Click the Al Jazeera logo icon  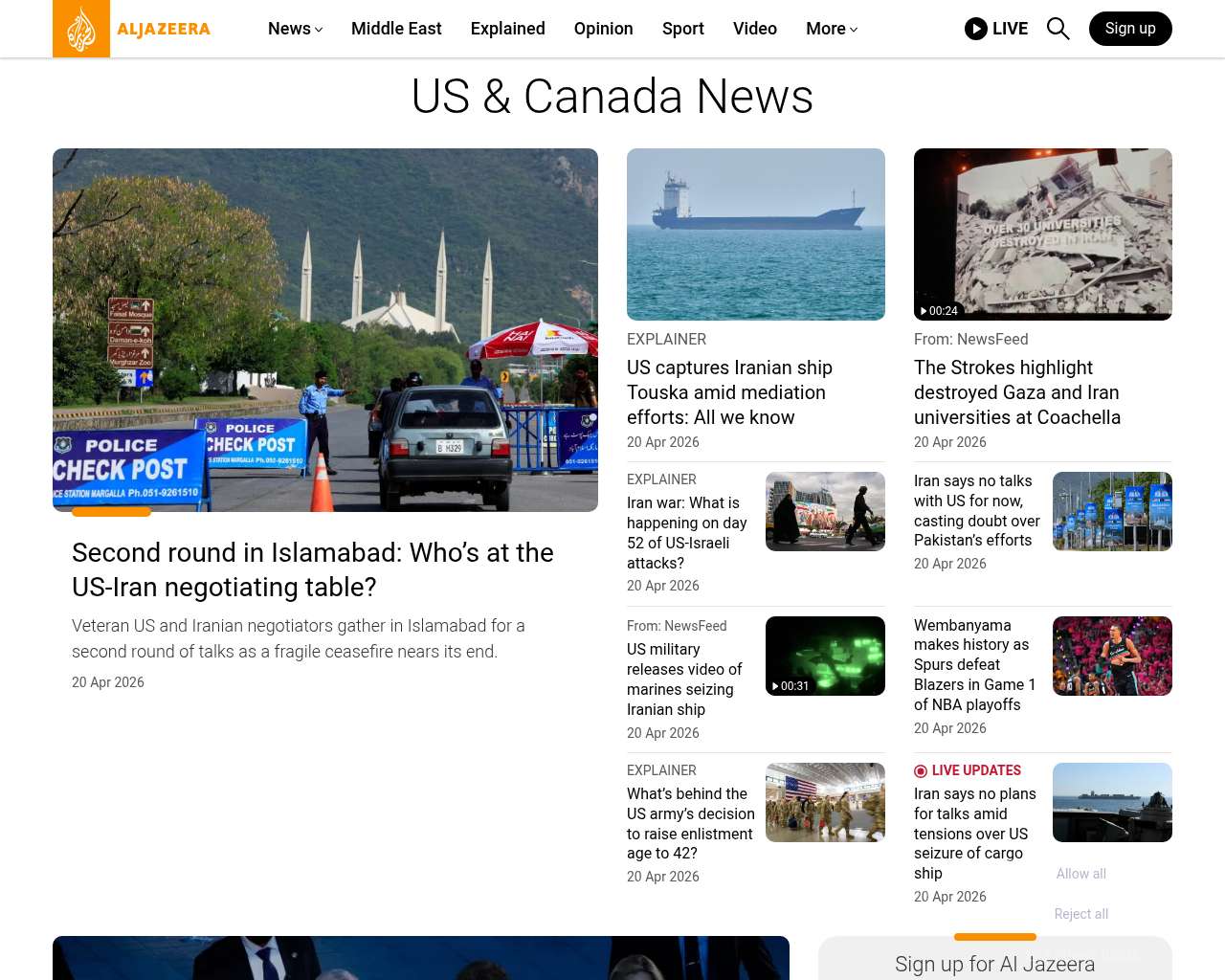(x=81, y=29)
